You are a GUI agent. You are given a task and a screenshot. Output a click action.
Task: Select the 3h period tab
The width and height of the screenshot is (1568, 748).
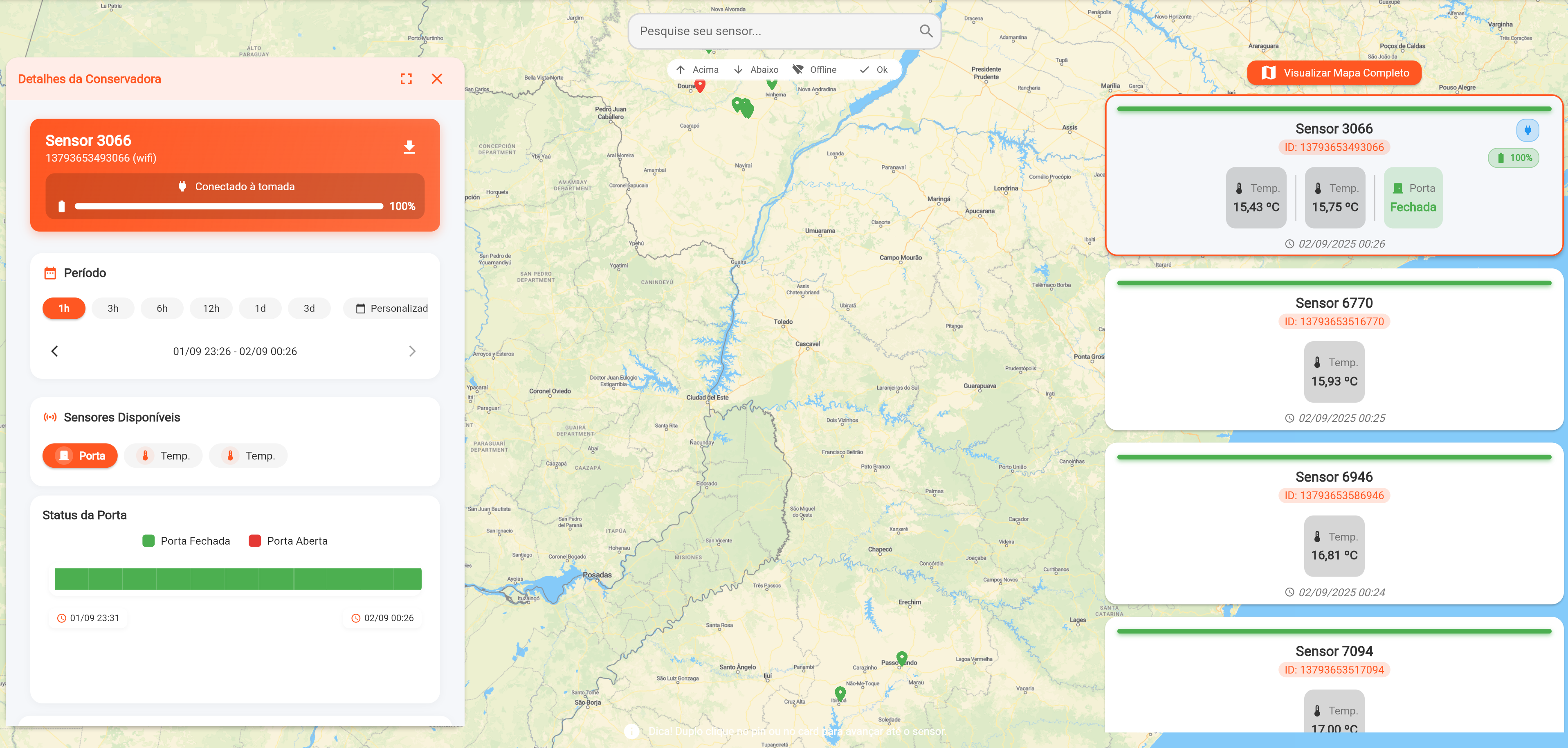point(112,308)
